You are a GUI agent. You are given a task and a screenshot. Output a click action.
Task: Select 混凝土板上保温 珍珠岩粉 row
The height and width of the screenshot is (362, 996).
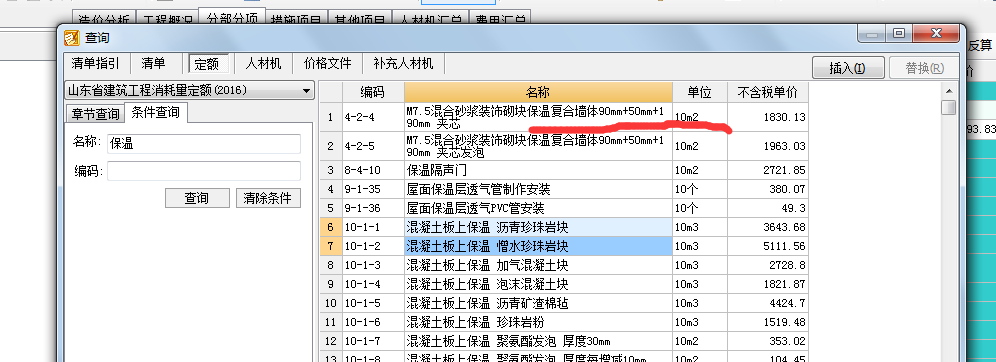[538, 323]
